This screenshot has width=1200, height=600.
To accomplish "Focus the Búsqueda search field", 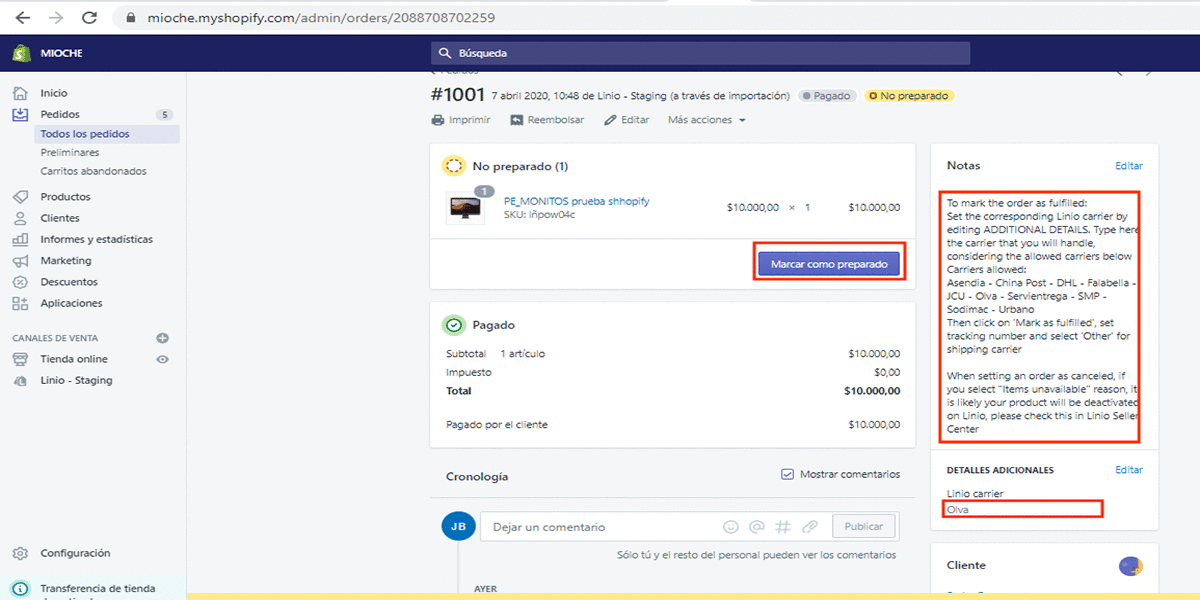I will pos(700,53).
